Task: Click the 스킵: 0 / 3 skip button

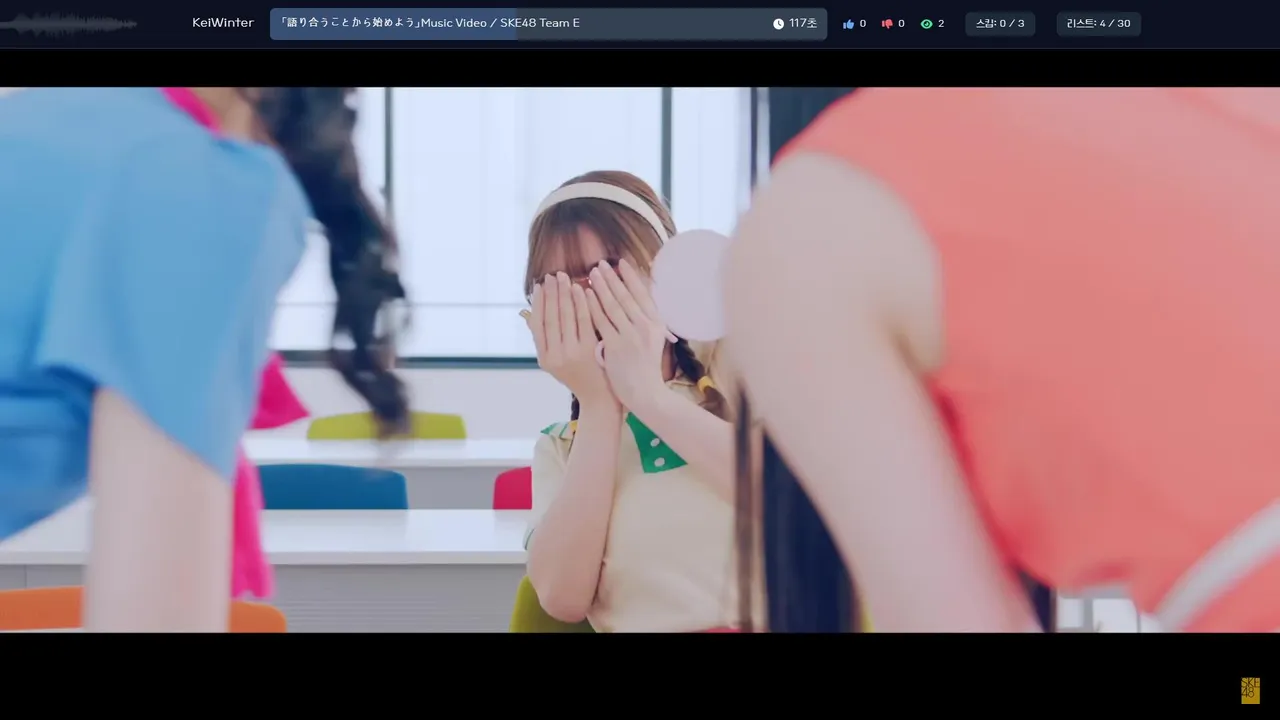Action: (1000, 24)
